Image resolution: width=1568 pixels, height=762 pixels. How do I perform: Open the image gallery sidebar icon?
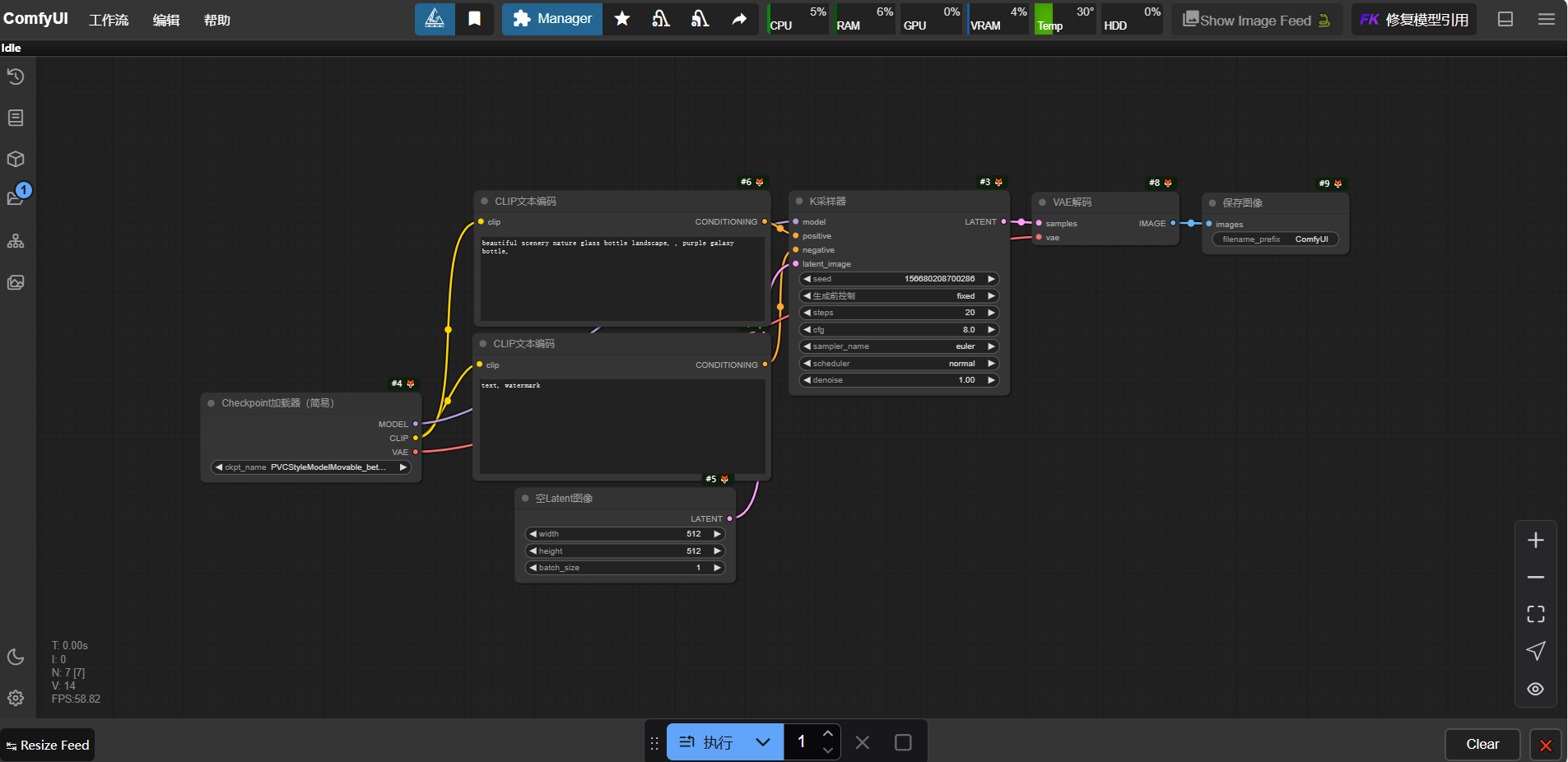tap(16, 282)
